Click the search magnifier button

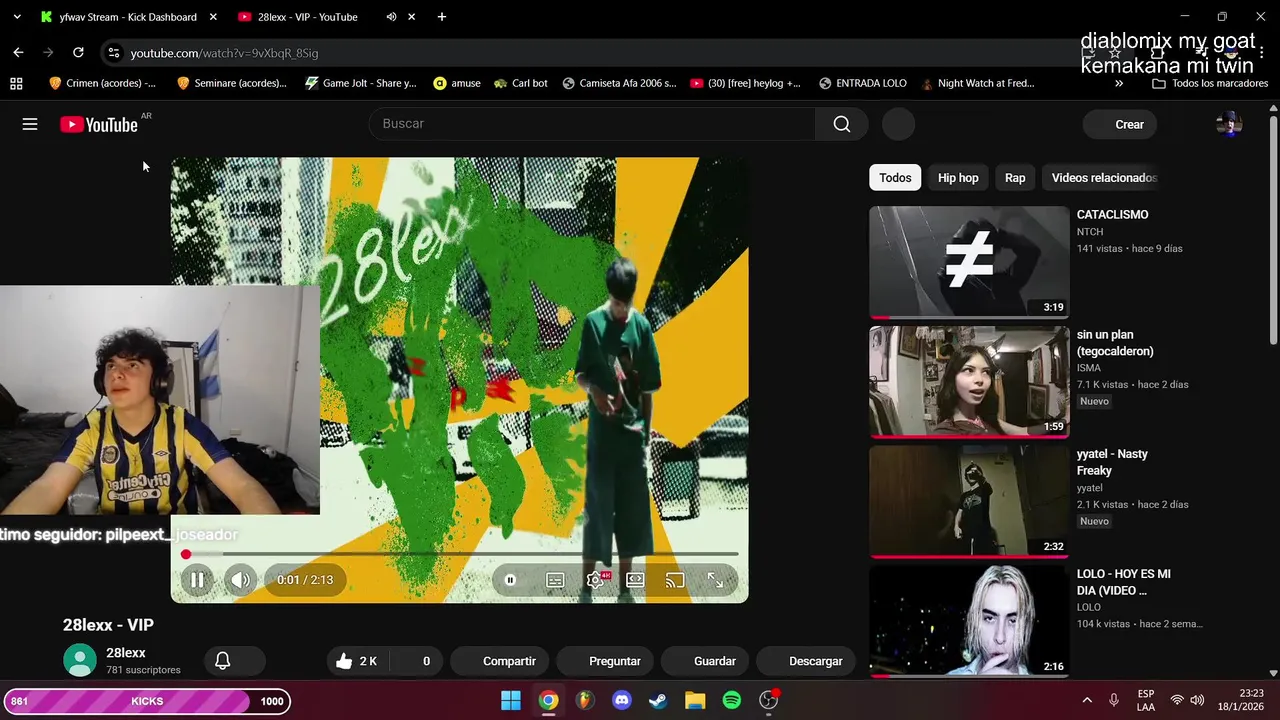point(842,124)
